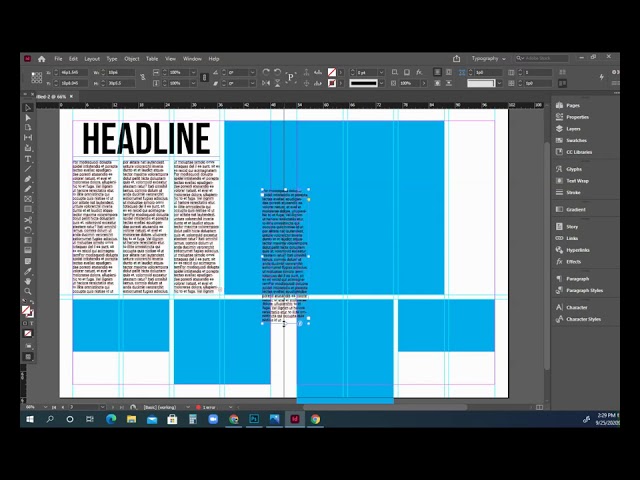Open the Object menu
Viewport: 640px width, 480px height.
132,59
